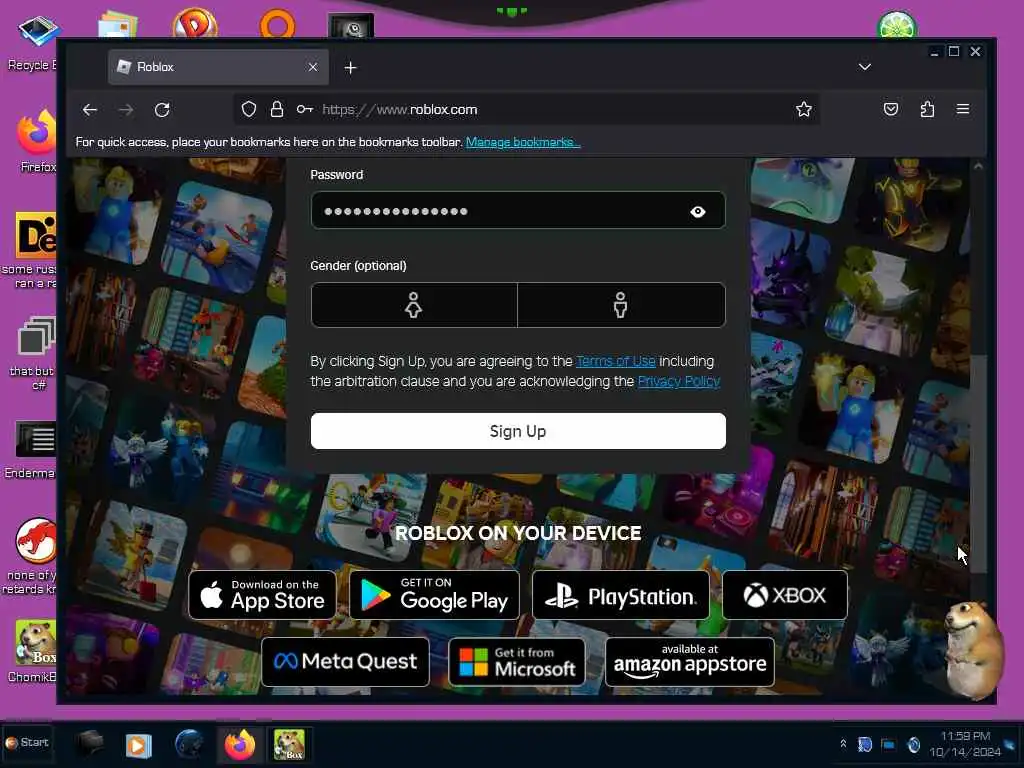Select the Enderman desktop file icon
Screen dimensions: 1024x768
[31, 450]
